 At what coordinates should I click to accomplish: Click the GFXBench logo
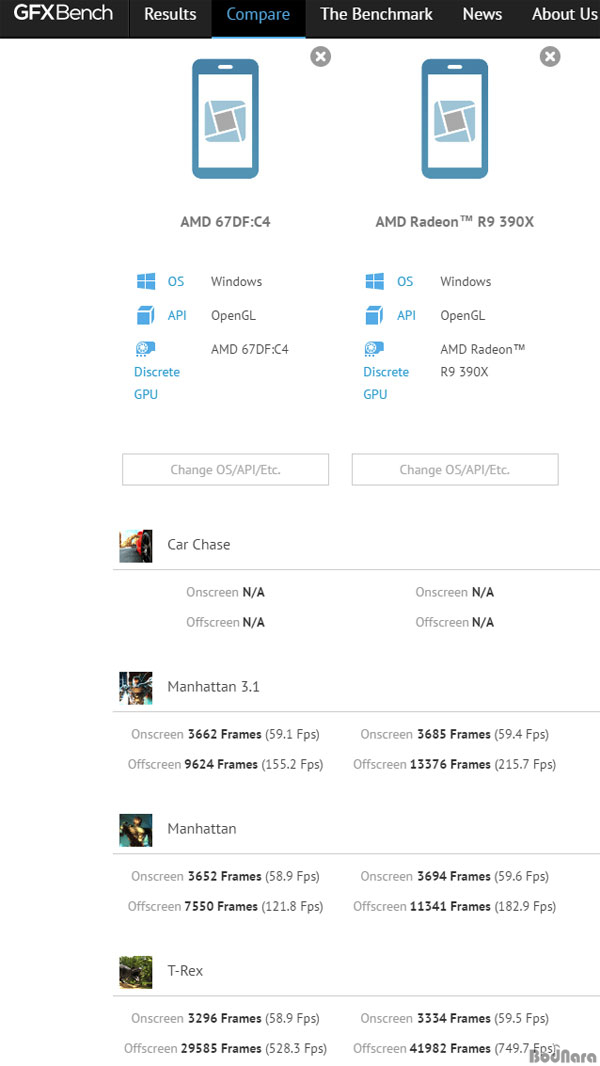(x=63, y=13)
